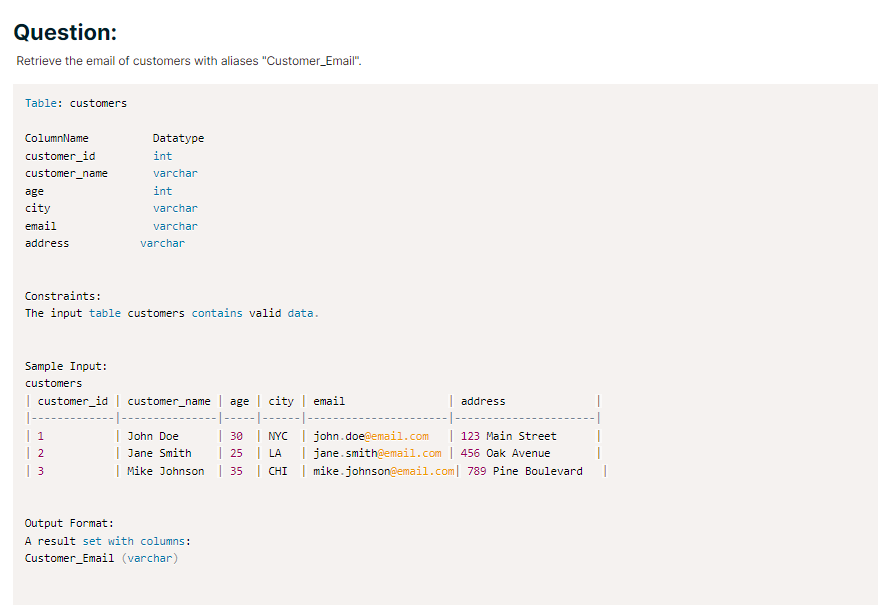Select the address column header

tap(482, 400)
